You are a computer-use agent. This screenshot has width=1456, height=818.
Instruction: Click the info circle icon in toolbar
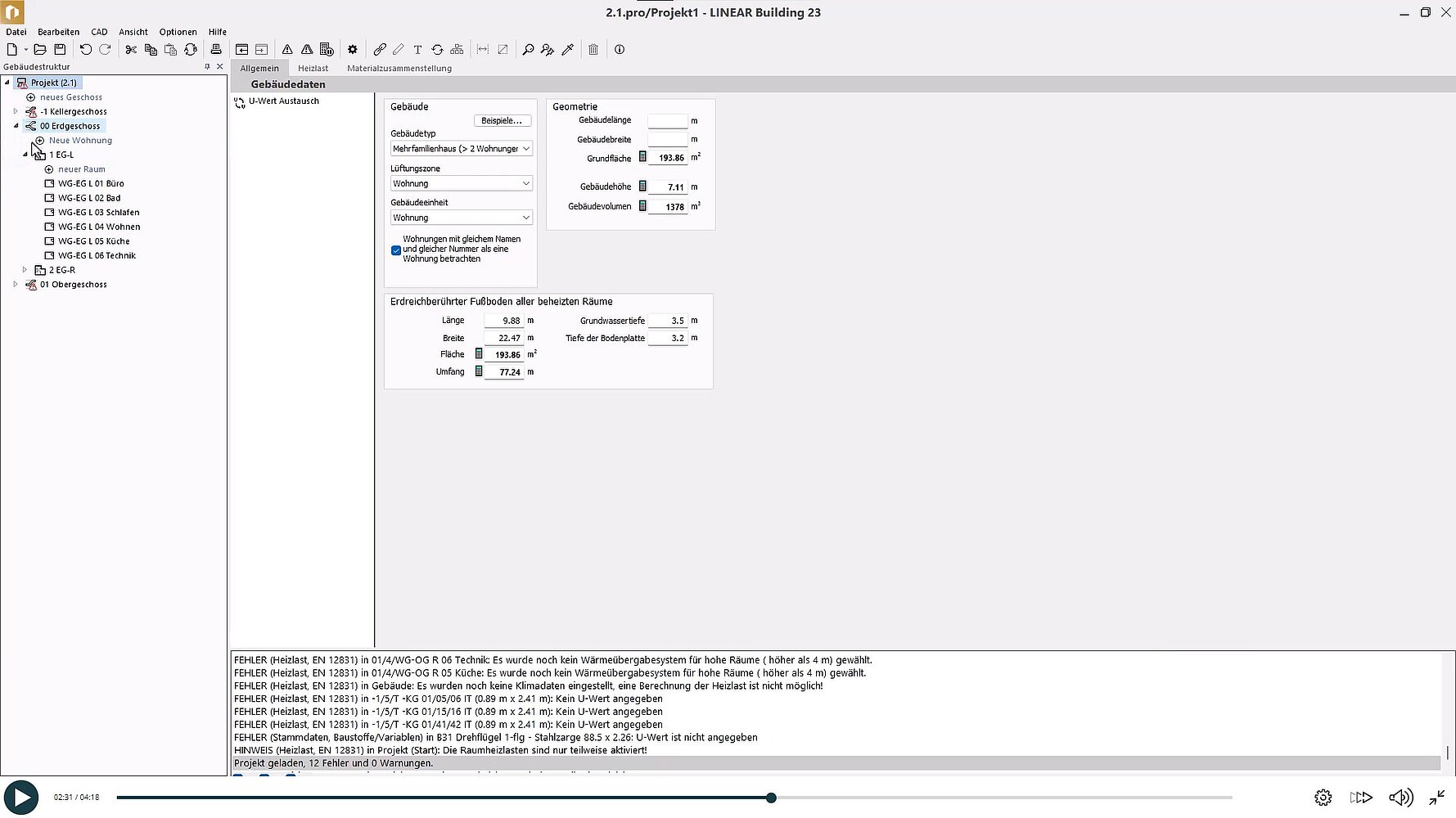pos(620,50)
